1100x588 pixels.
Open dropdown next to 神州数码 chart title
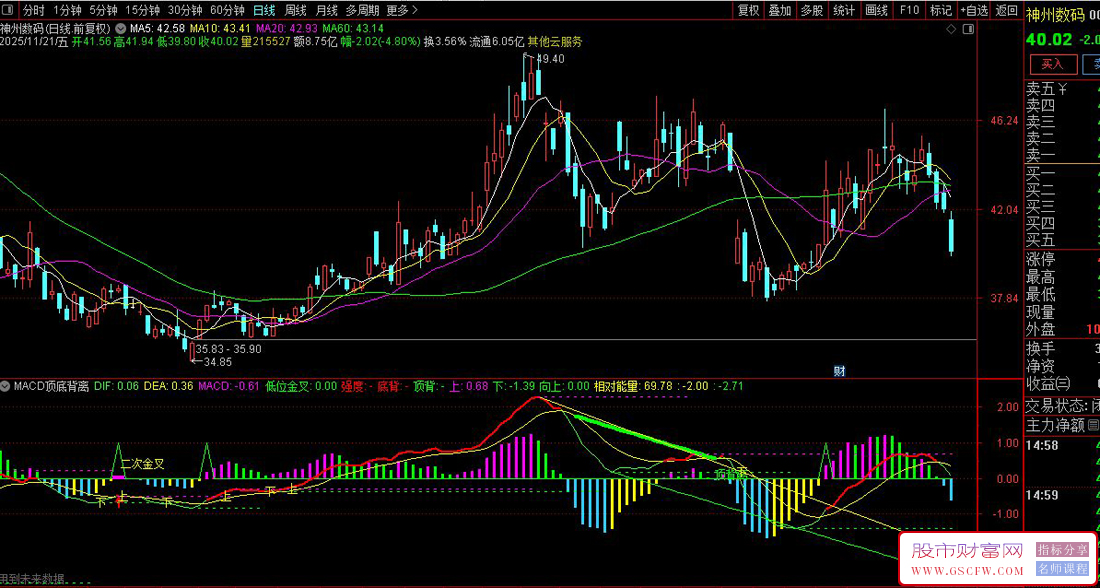coord(121,28)
